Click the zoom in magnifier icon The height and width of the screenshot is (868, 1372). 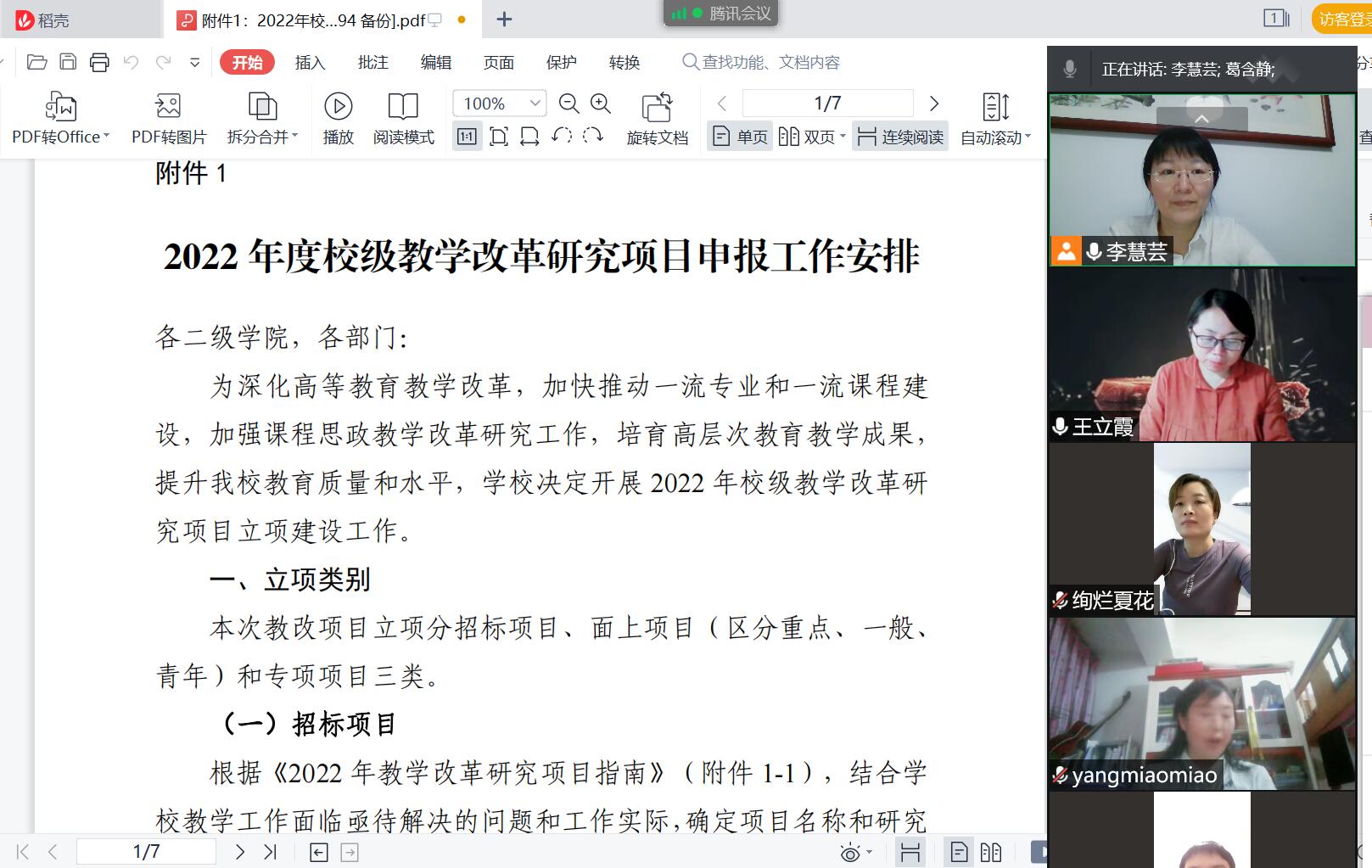click(x=601, y=104)
